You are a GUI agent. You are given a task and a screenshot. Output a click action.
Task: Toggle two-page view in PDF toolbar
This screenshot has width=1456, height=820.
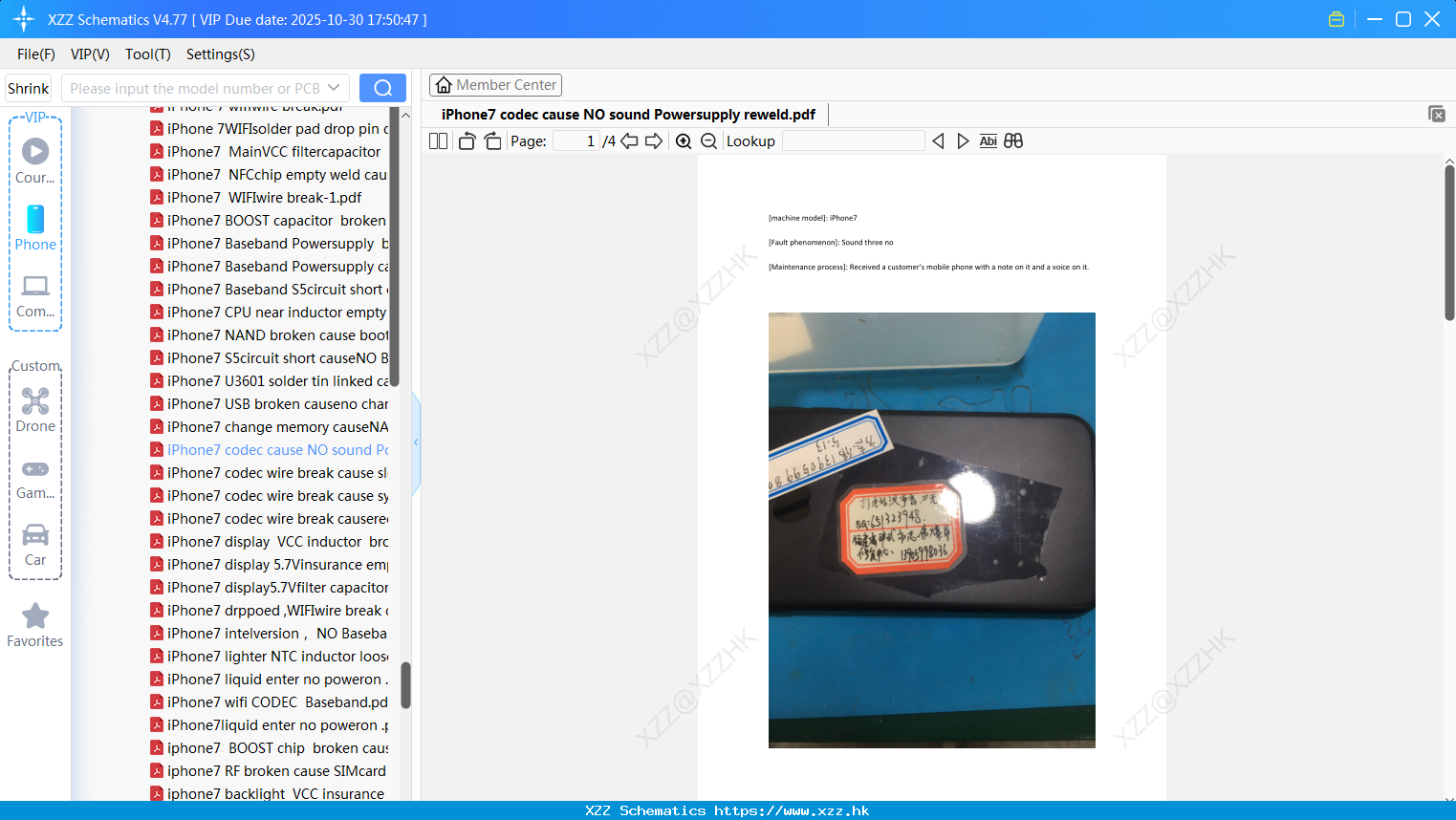(x=438, y=141)
